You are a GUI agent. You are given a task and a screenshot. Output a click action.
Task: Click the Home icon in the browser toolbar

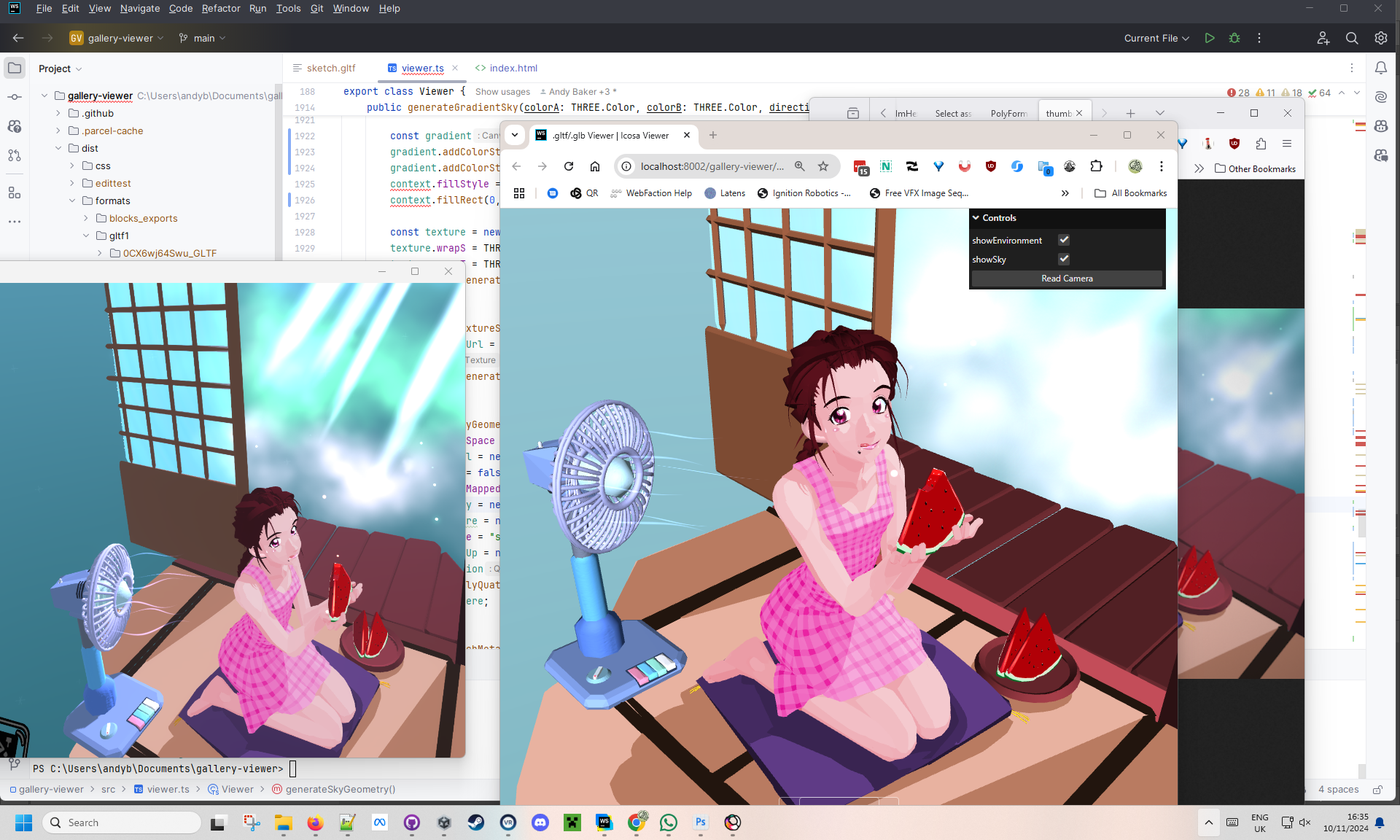(x=595, y=166)
